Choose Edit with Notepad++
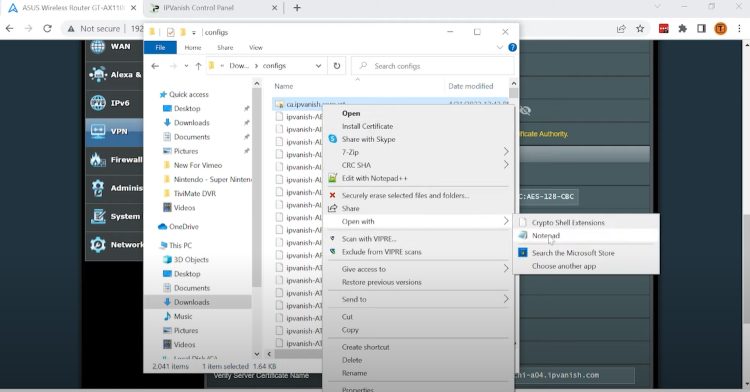750x392 pixels. point(375,178)
